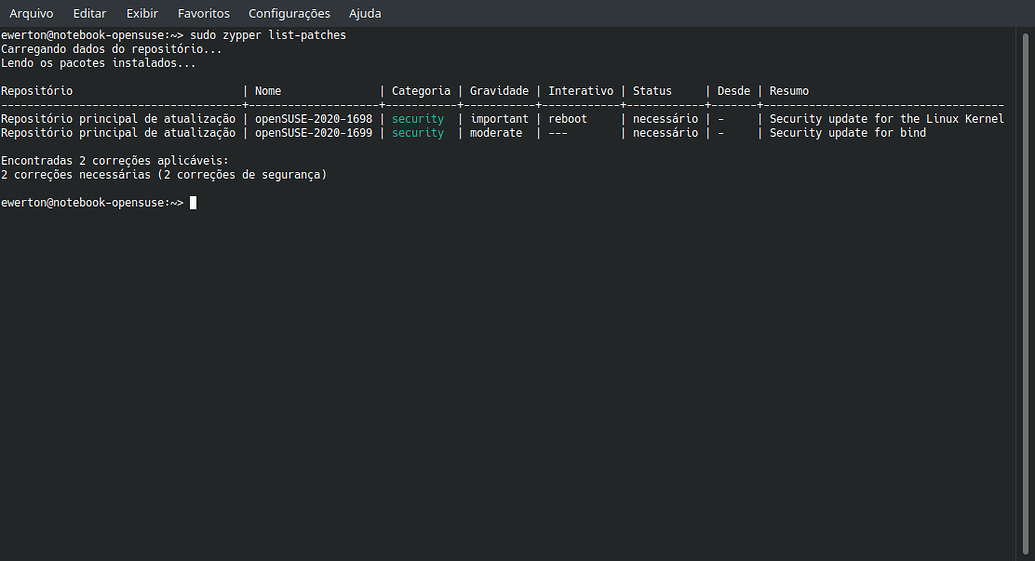Screen dimensions: 1035x561
Task: Click the 'Resumo' column header
Action: [x=789, y=91]
